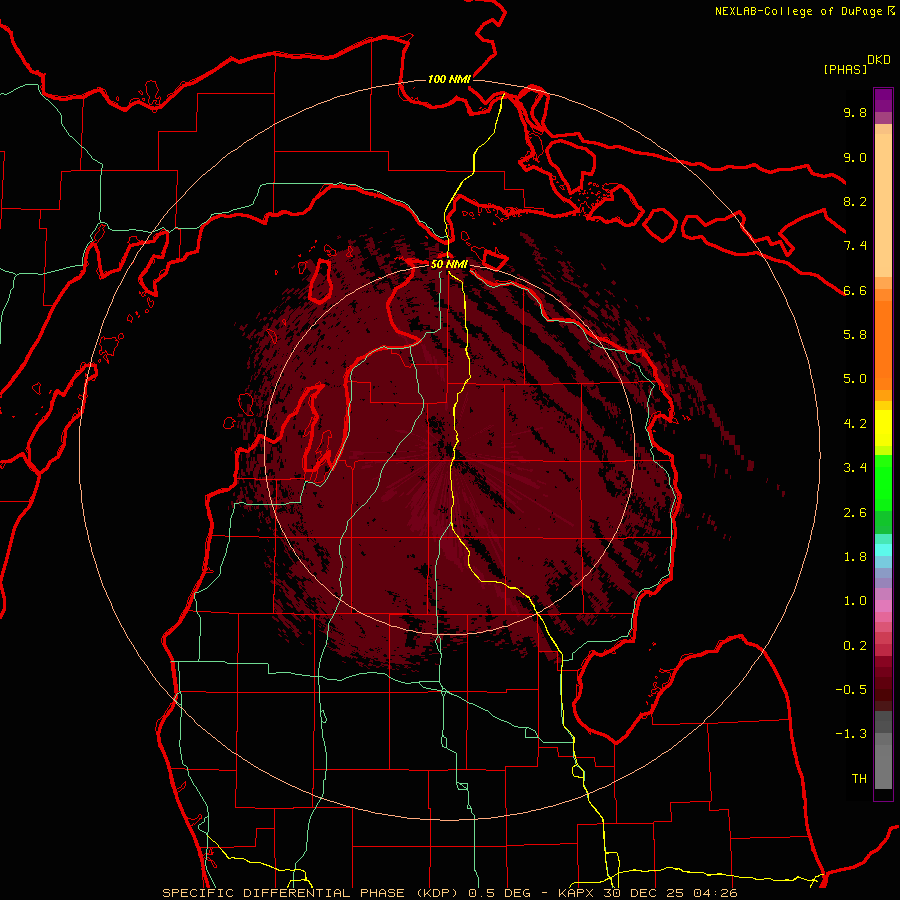Pick the peach segment of the color bar

(x=883, y=205)
